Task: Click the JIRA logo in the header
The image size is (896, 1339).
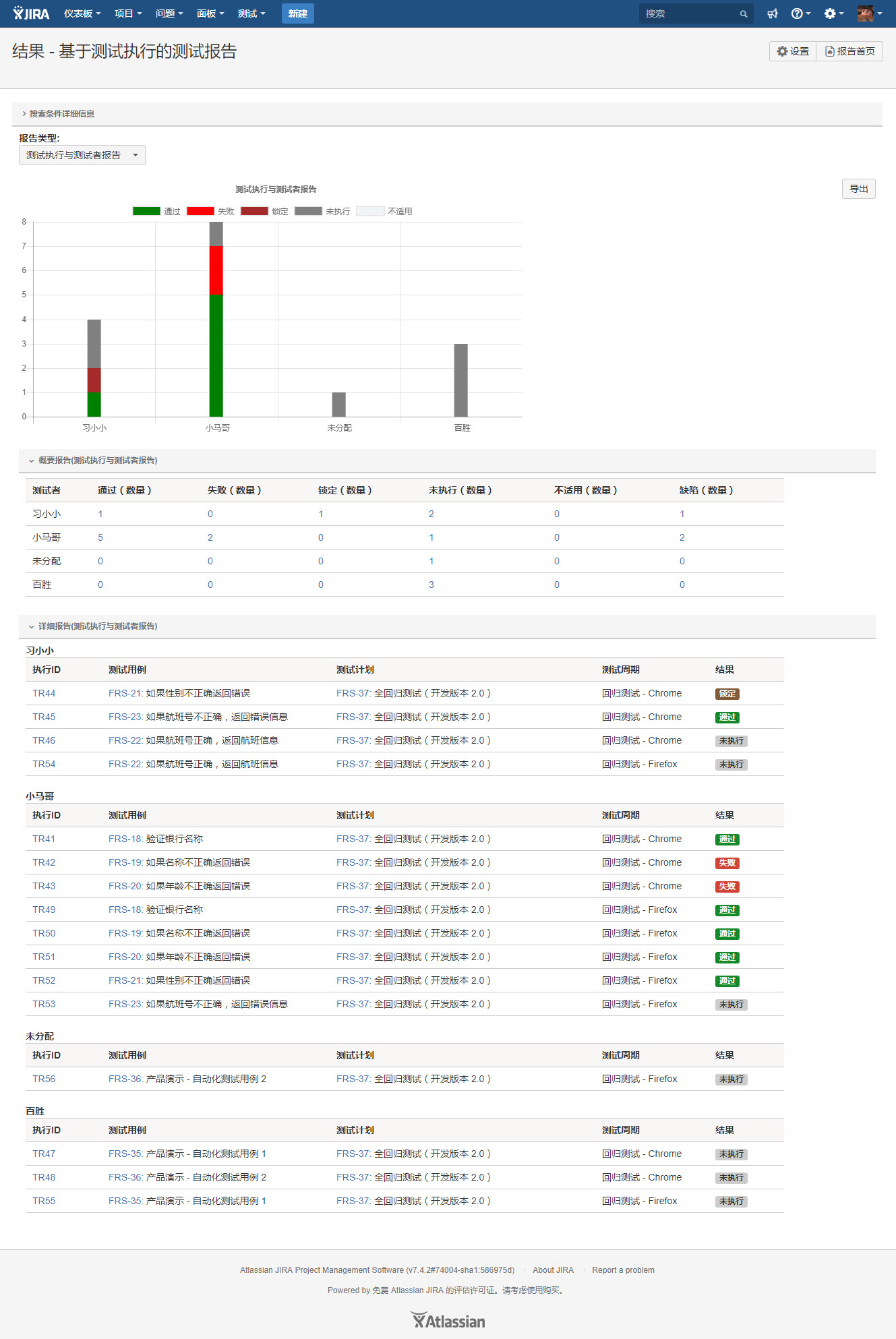Action: [x=31, y=13]
